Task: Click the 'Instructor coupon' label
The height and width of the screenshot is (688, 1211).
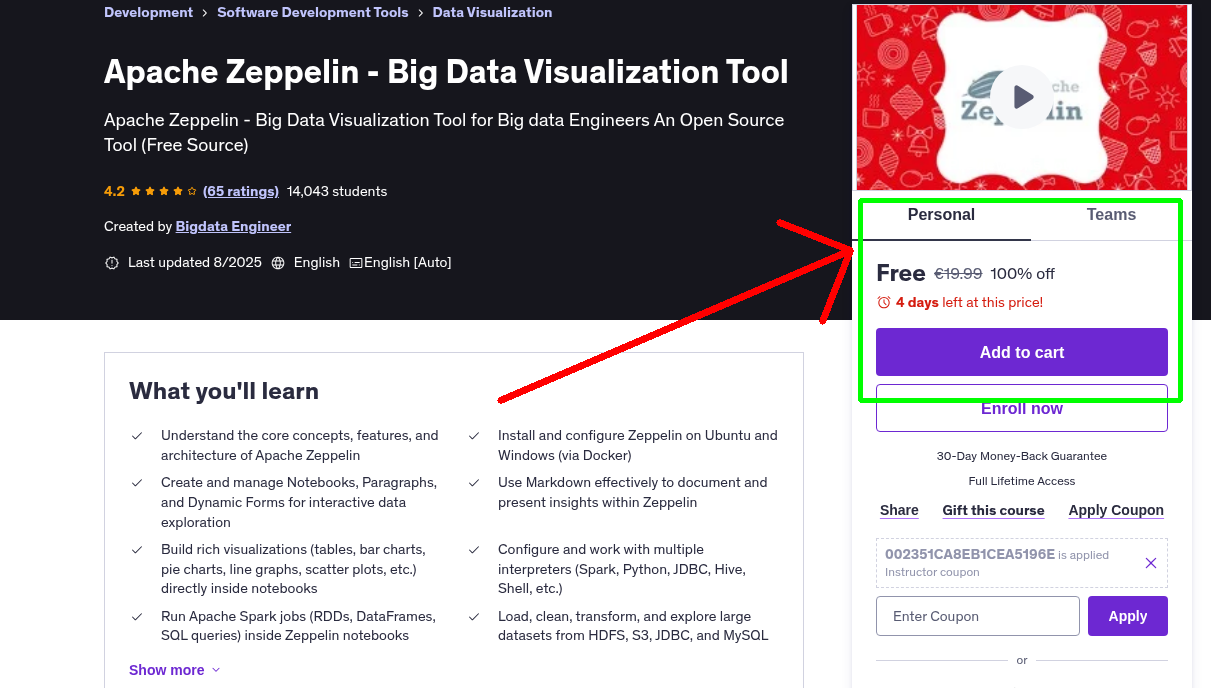Action: tap(932, 572)
